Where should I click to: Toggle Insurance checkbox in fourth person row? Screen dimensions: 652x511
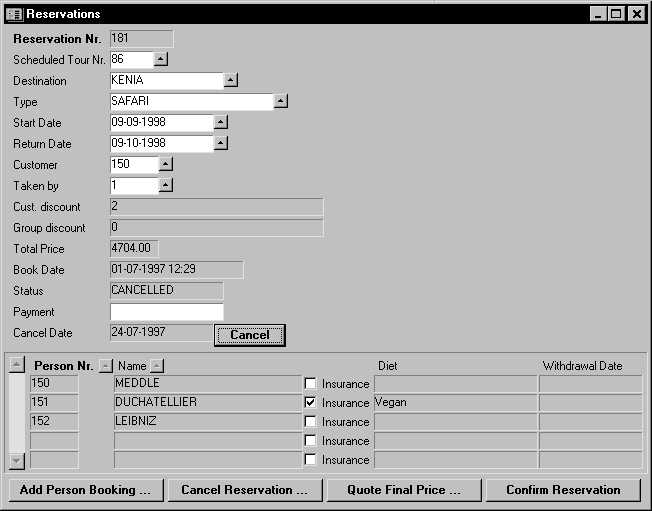tap(310, 440)
